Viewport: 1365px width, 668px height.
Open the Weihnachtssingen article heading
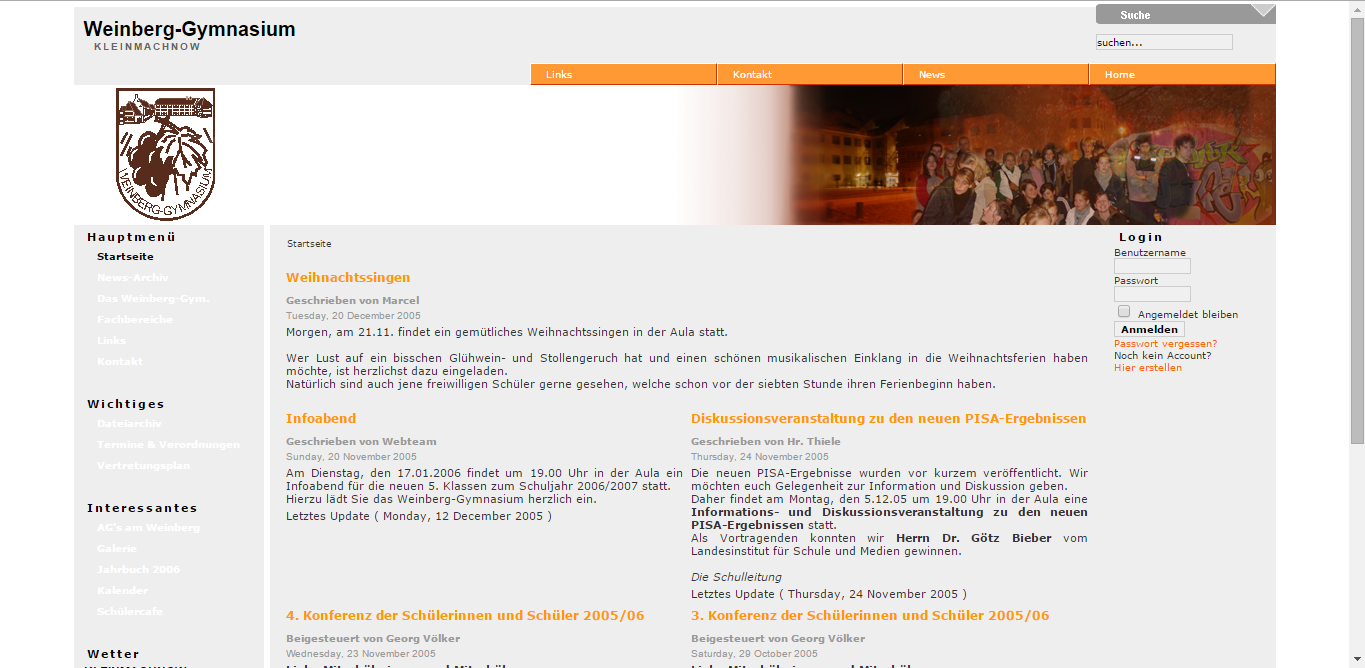point(348,278)
